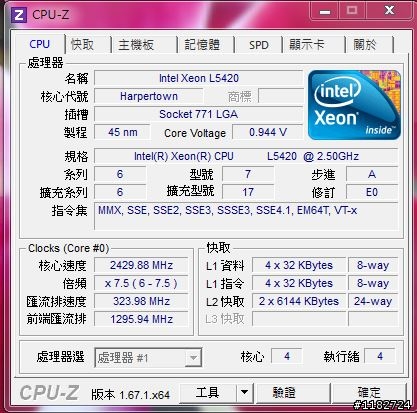417x413 pixels.
Task: Click the Core Voltage 0.944 V field
Action: coord(267,132)
